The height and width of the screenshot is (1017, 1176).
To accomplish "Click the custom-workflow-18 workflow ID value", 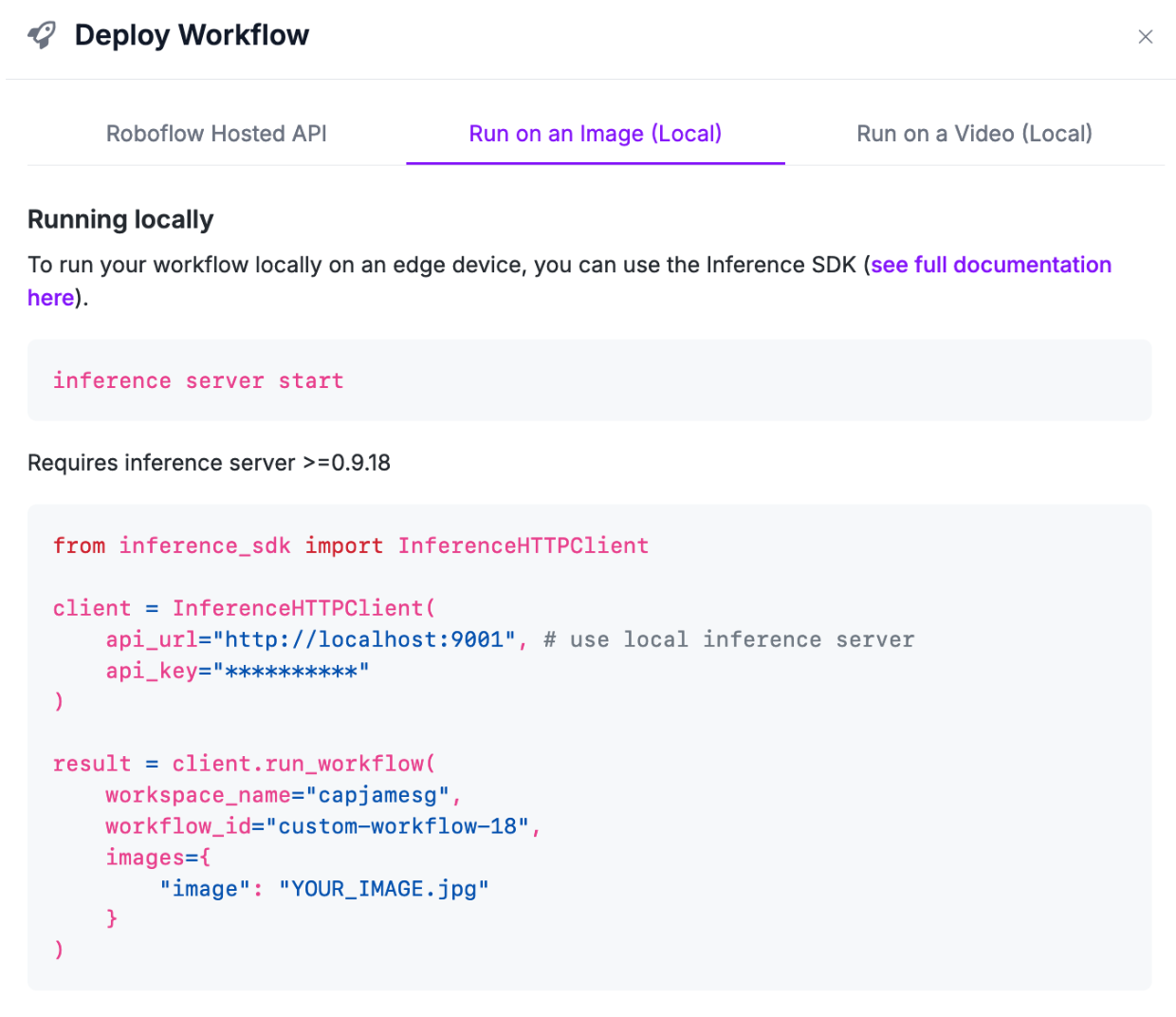I will (x=396, y=826).
